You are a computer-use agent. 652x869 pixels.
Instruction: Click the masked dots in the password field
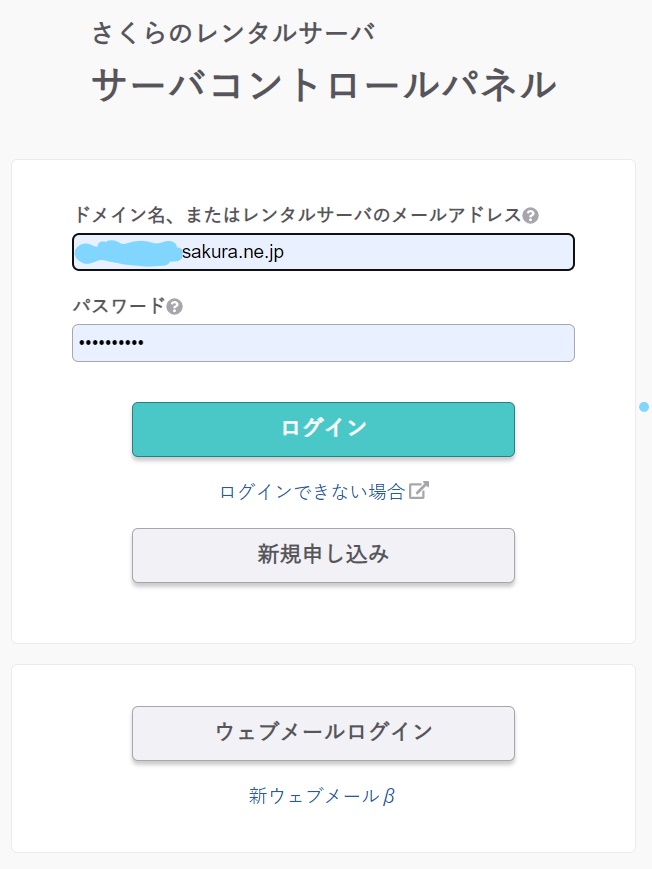[x=111, y=343]
